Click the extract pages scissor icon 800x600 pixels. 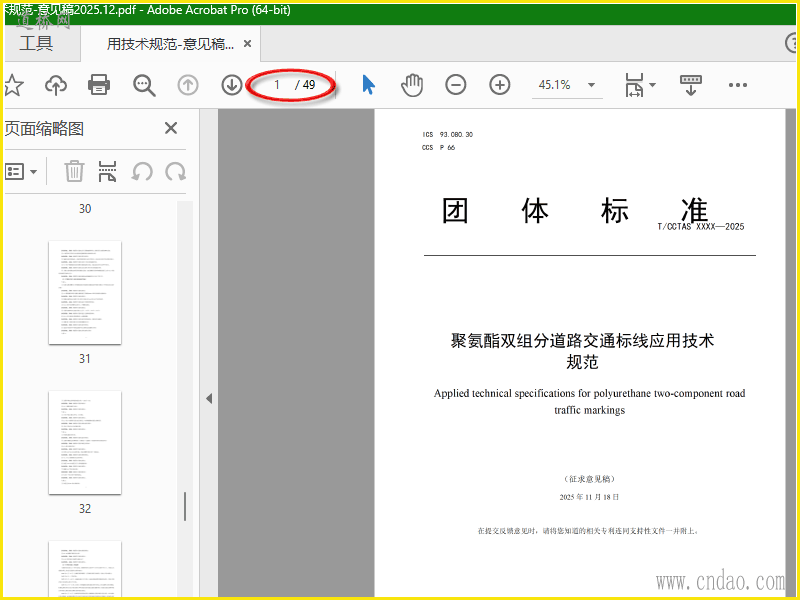107,171
